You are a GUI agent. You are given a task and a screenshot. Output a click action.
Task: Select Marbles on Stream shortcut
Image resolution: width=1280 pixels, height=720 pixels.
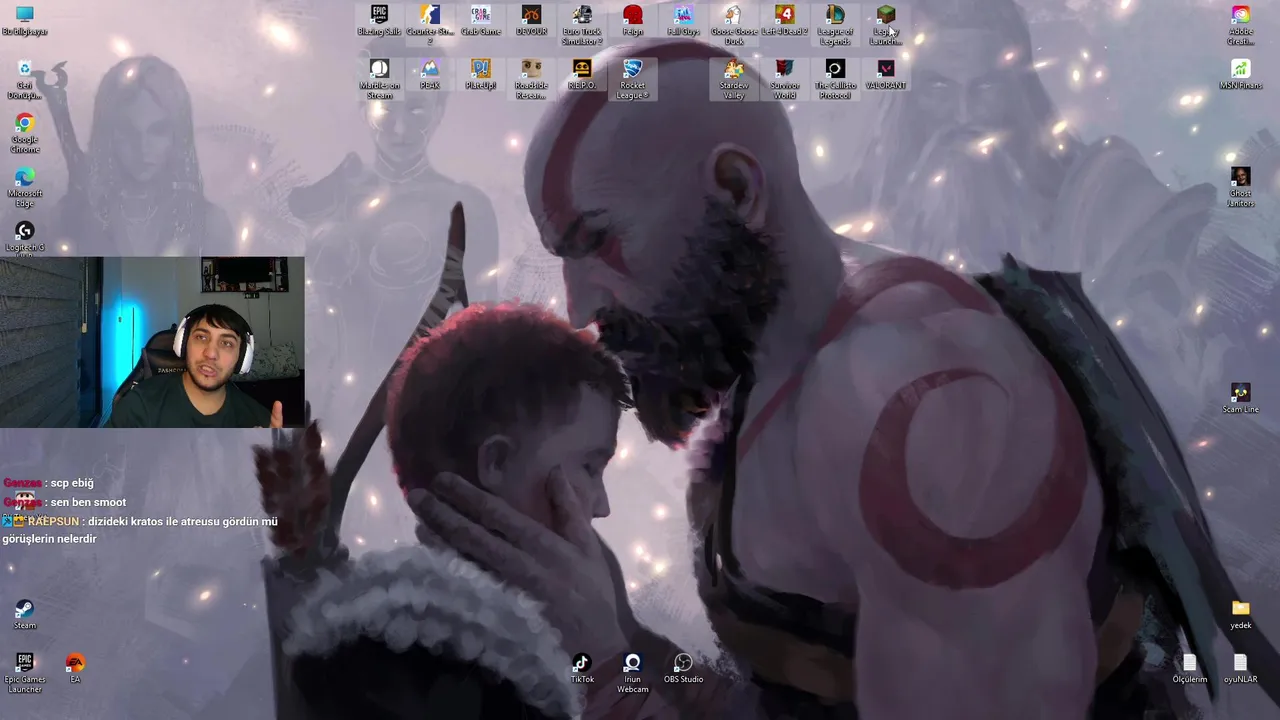[379, 79]
